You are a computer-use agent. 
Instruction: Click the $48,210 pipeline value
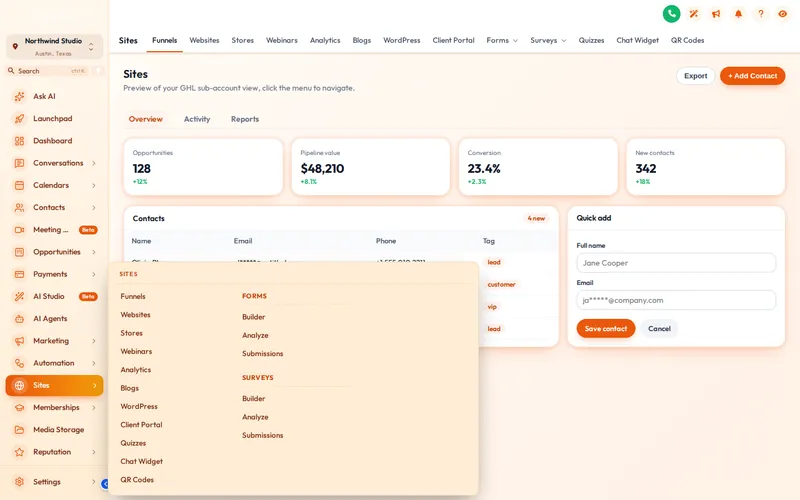click(x=322, y=168)
